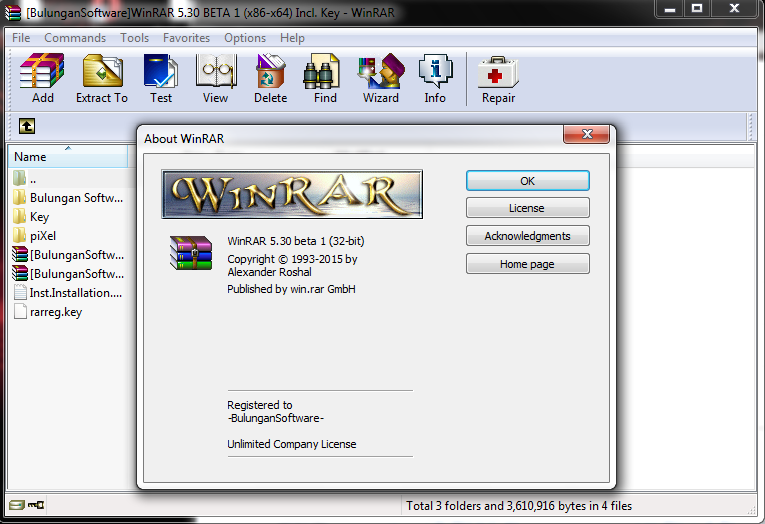Open the Tools menu

pyautogui.click(x=135, y=38)
